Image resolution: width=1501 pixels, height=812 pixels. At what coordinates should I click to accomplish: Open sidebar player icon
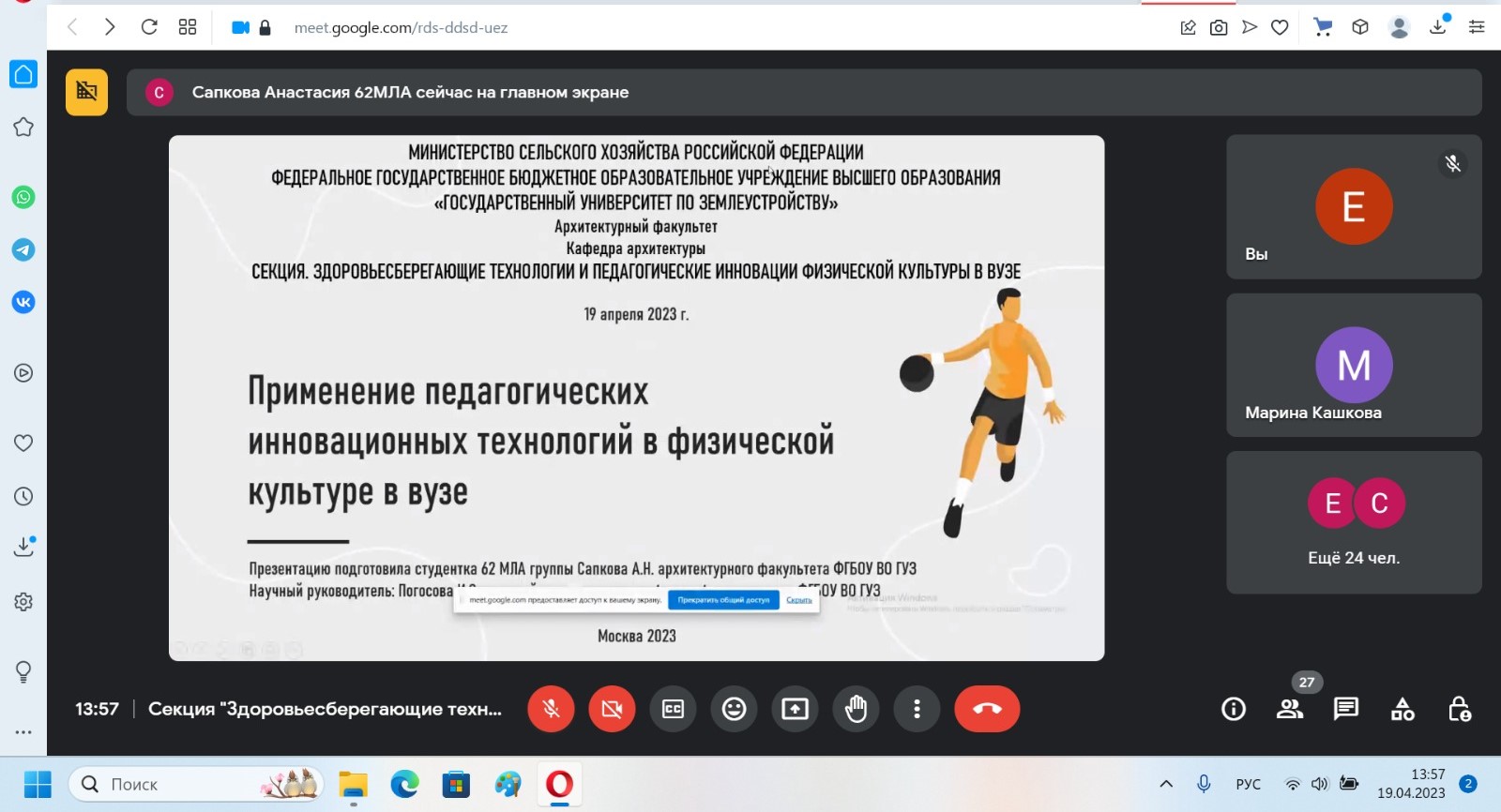23,373
